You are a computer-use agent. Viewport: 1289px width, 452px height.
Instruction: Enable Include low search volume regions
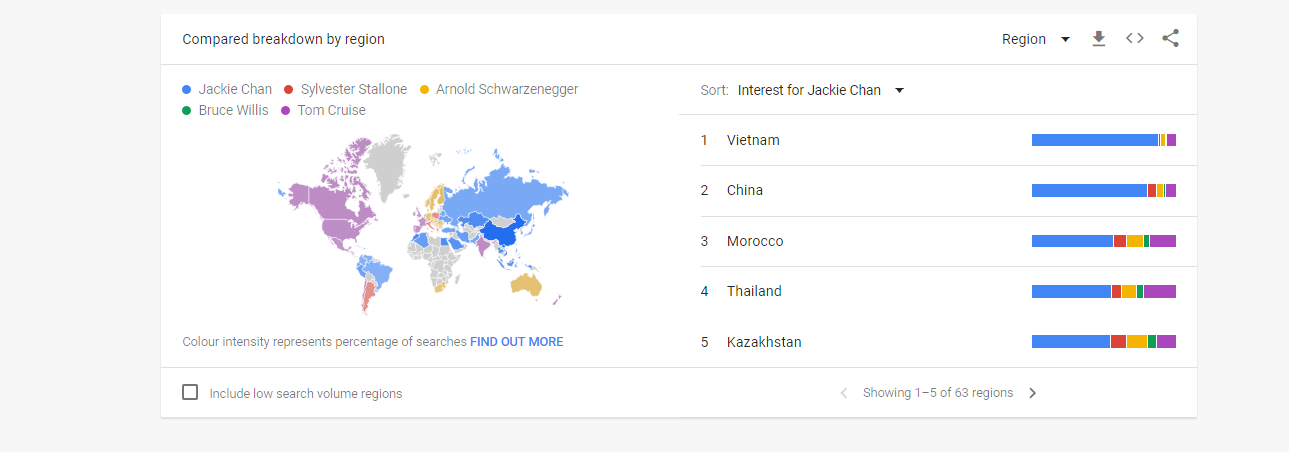(190, 392)
